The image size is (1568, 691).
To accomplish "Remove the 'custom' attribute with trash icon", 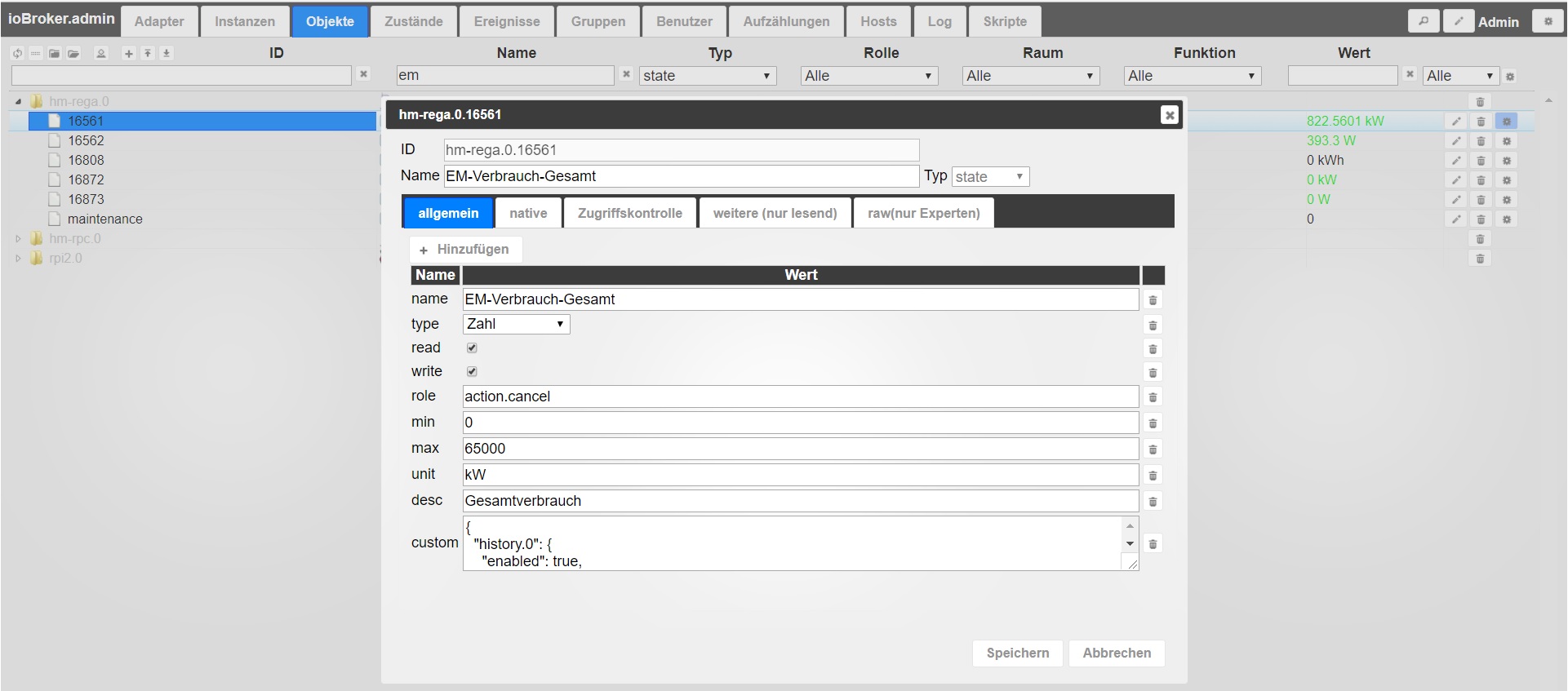I will [x=1153, y=543].
